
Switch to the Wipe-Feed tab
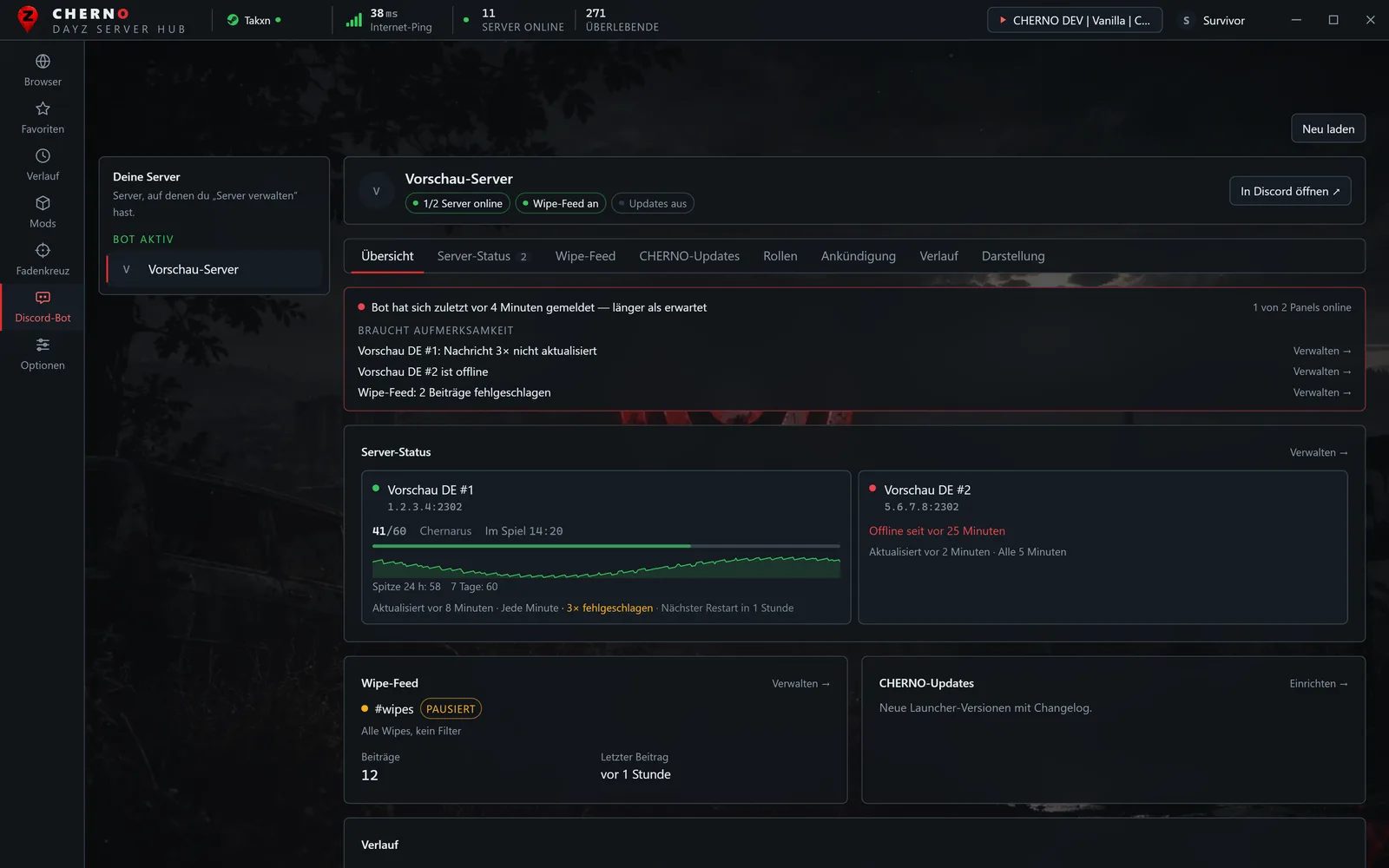(x=585, y=256)
